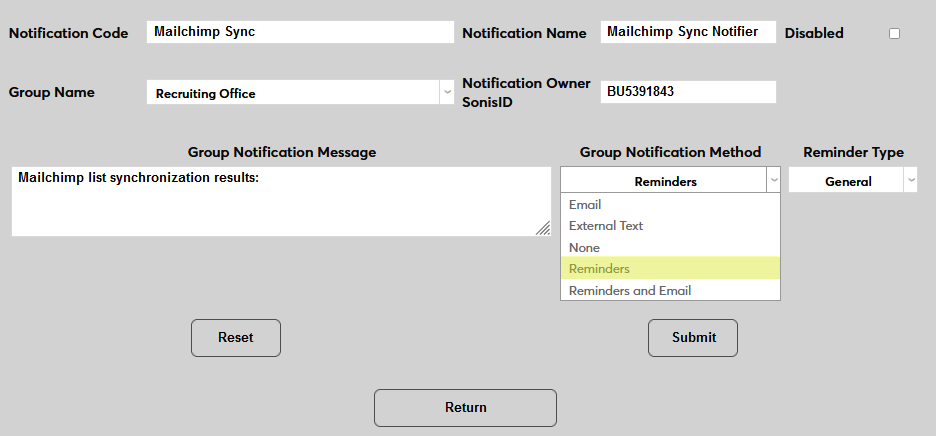This screenshot has width=936, height=436.
Task: Open the Group Name dropdown
Action: pos(300,93)
